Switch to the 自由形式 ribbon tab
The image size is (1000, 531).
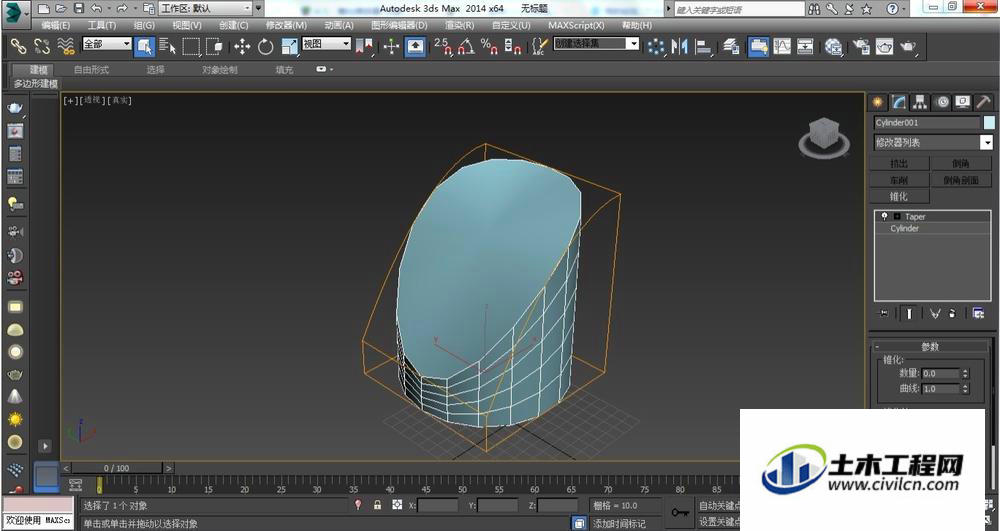point(91,69)
